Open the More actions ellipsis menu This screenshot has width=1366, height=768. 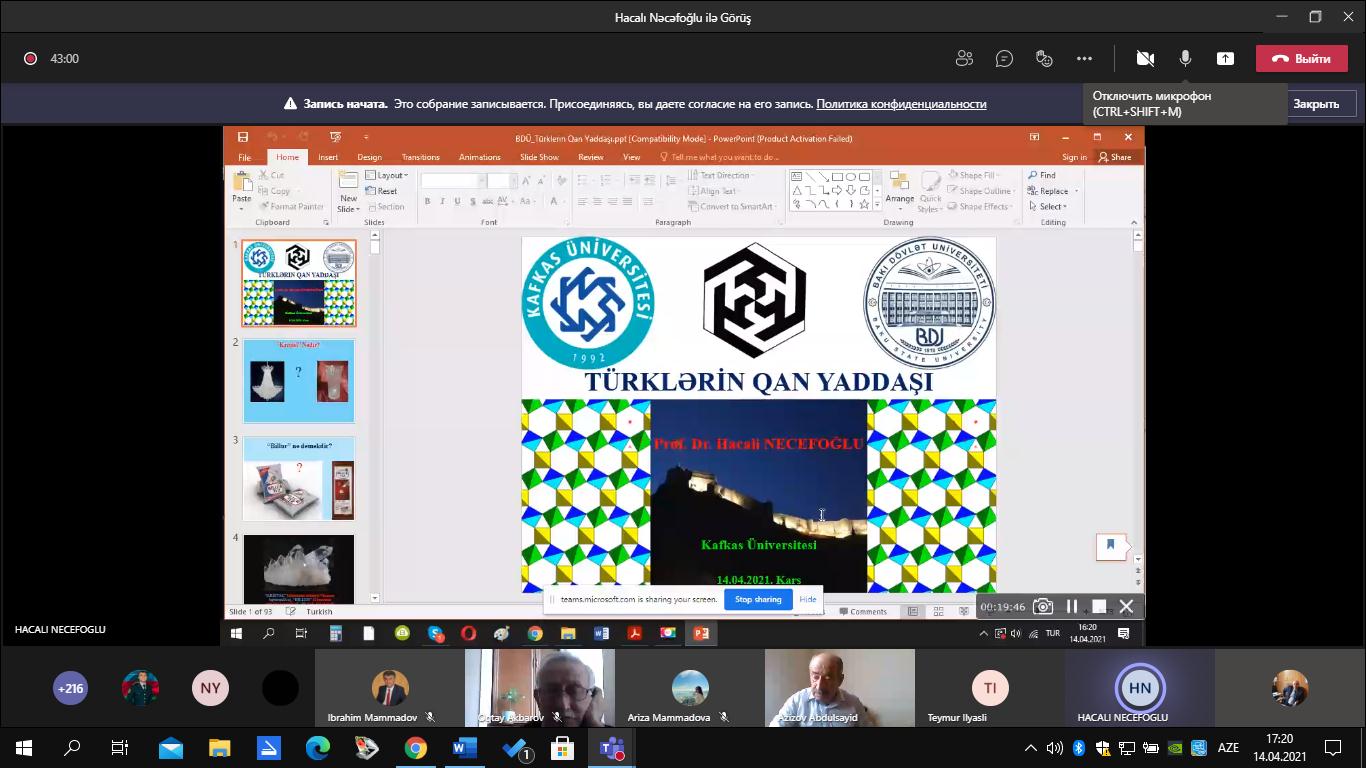(x=1084, y=59)
